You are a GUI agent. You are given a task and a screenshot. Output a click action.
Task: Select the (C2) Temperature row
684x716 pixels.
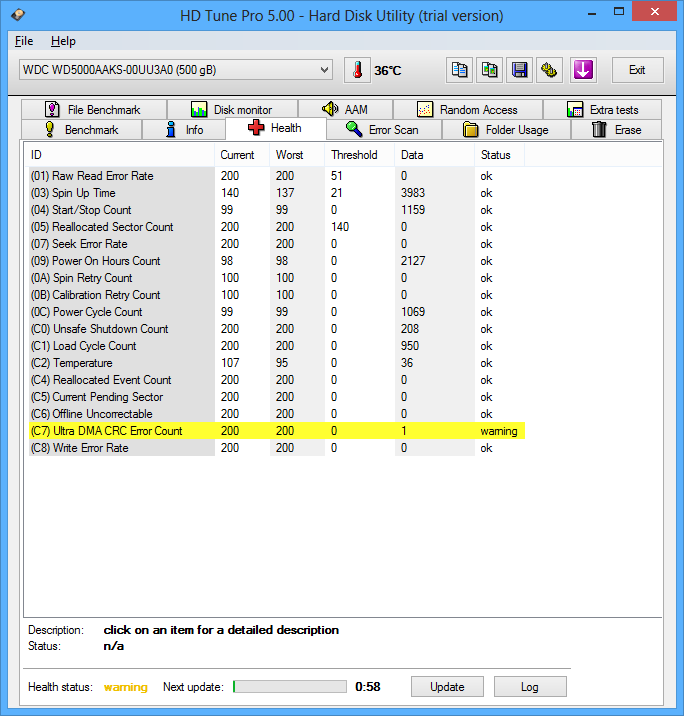click(277, 363)
